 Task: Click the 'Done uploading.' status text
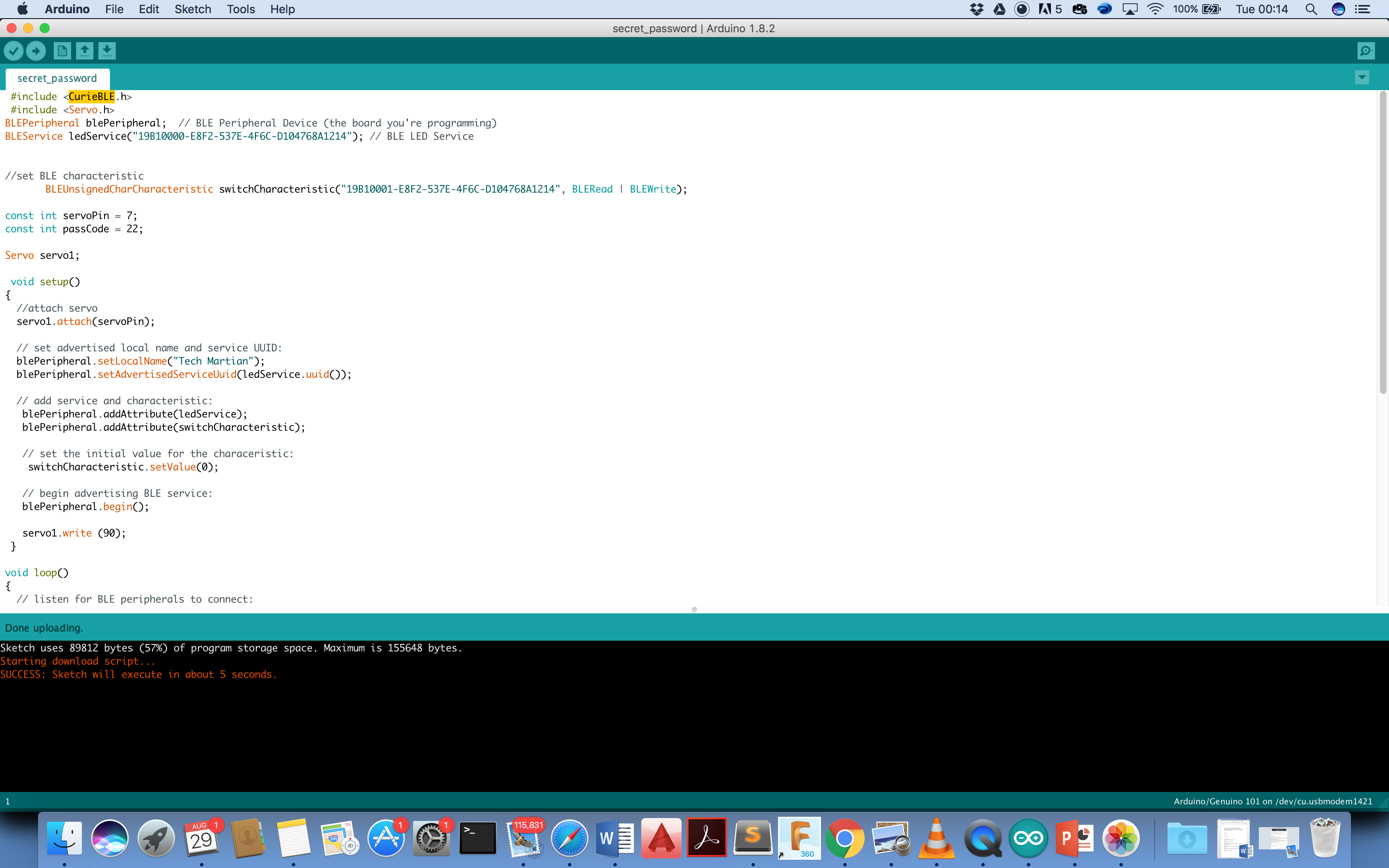click(44, 627)
